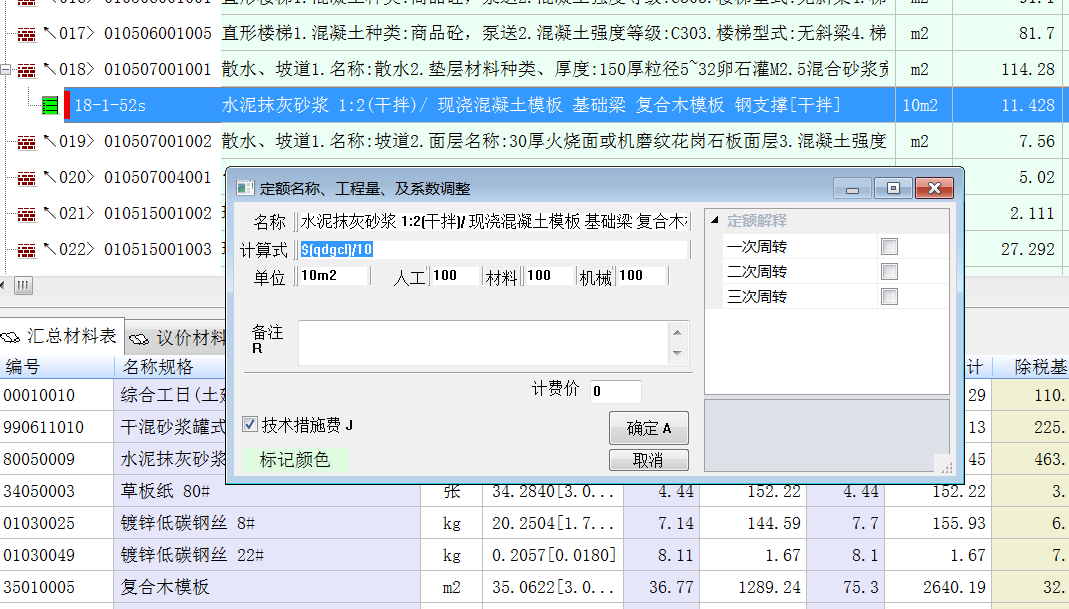Open the 标记颜色 color swatch
This screenshot has height=609, width=1069.
(295, 460)
